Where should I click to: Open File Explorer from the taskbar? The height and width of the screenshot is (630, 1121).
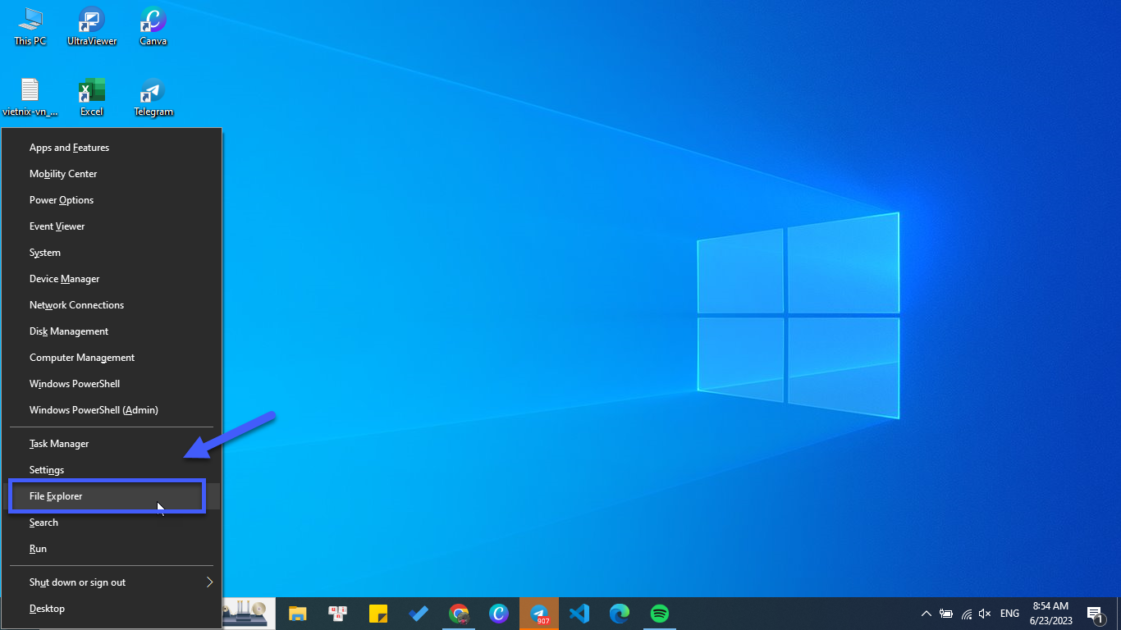coord(296,613)
